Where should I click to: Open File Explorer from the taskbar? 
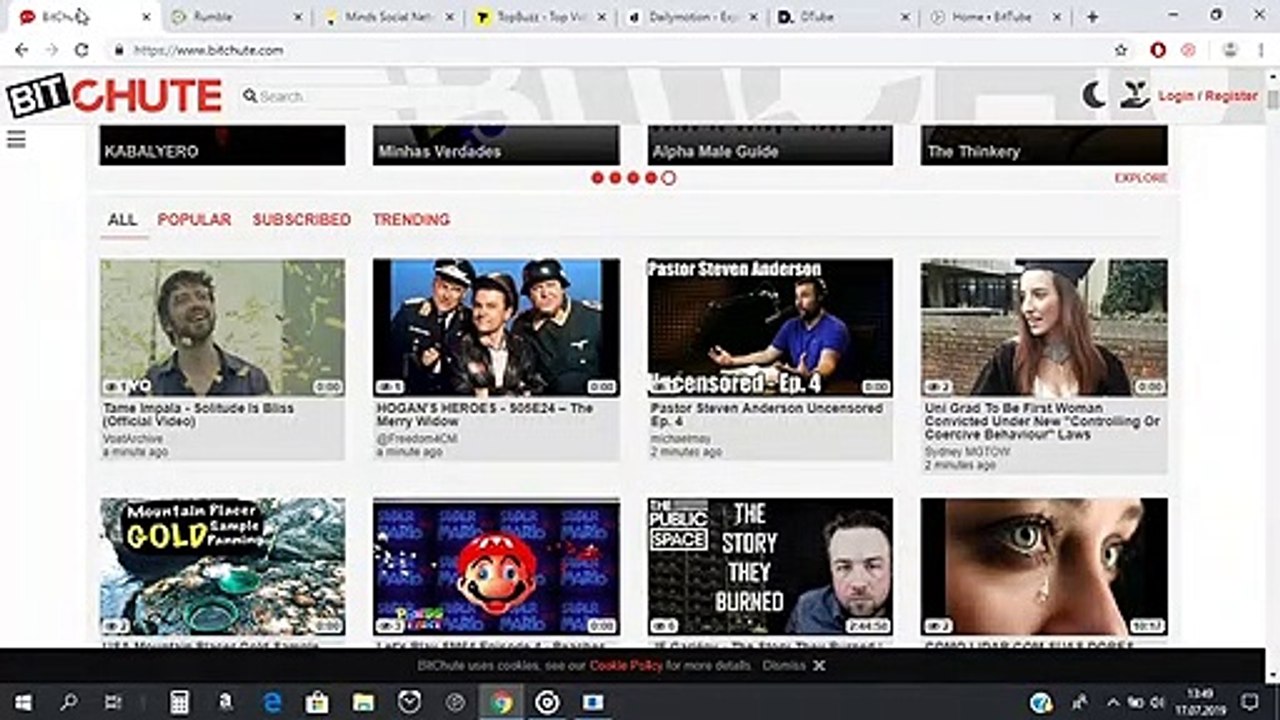pyautogui.click(x=363, y=702)
